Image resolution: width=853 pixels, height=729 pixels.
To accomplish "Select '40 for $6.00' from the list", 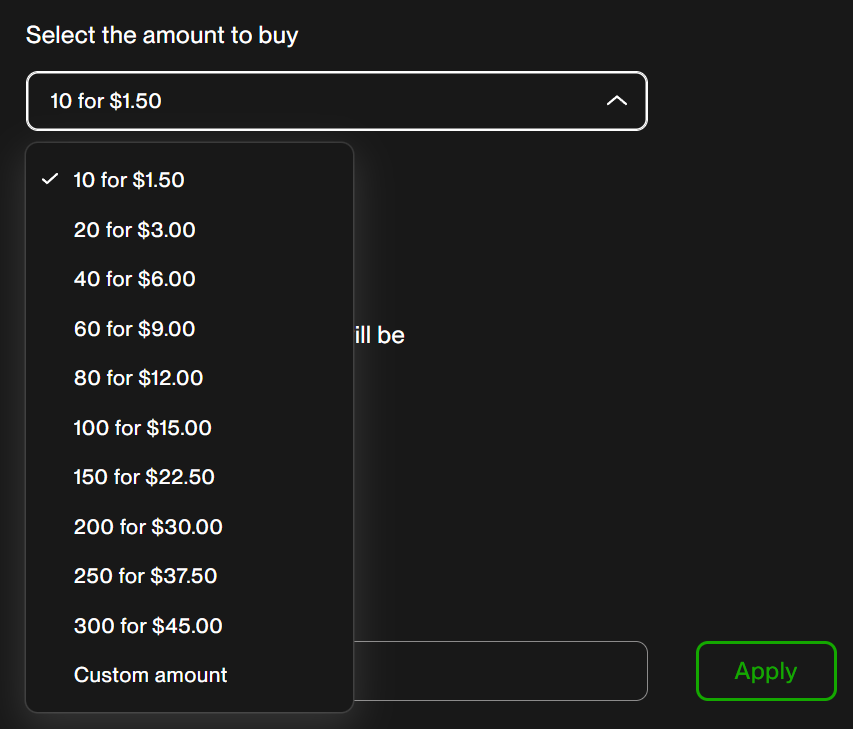I will coord(134,279).
